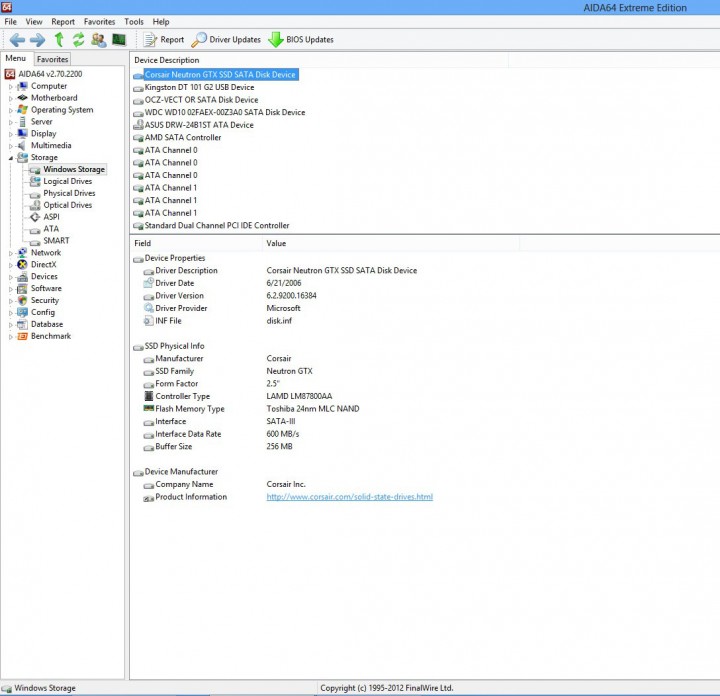720x696 pixels.
Task: Switch to the Favorites tab
Action: (52, 59)
